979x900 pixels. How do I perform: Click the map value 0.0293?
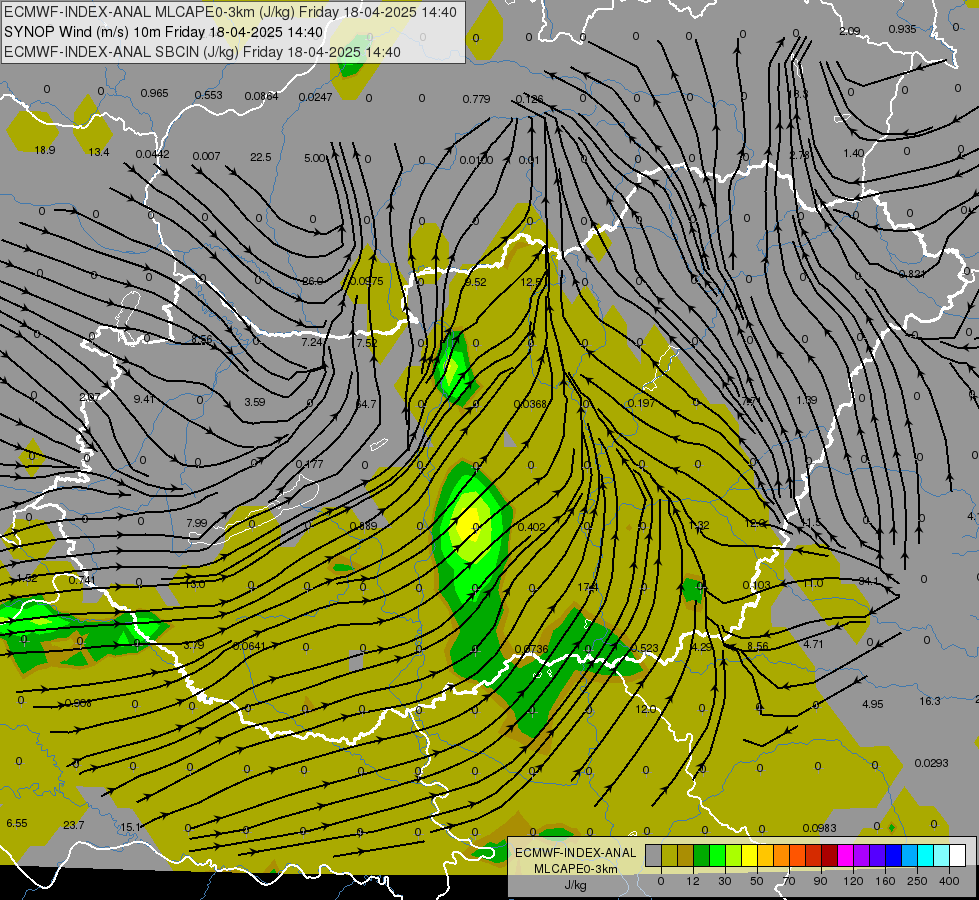click(x=931, y=763)
